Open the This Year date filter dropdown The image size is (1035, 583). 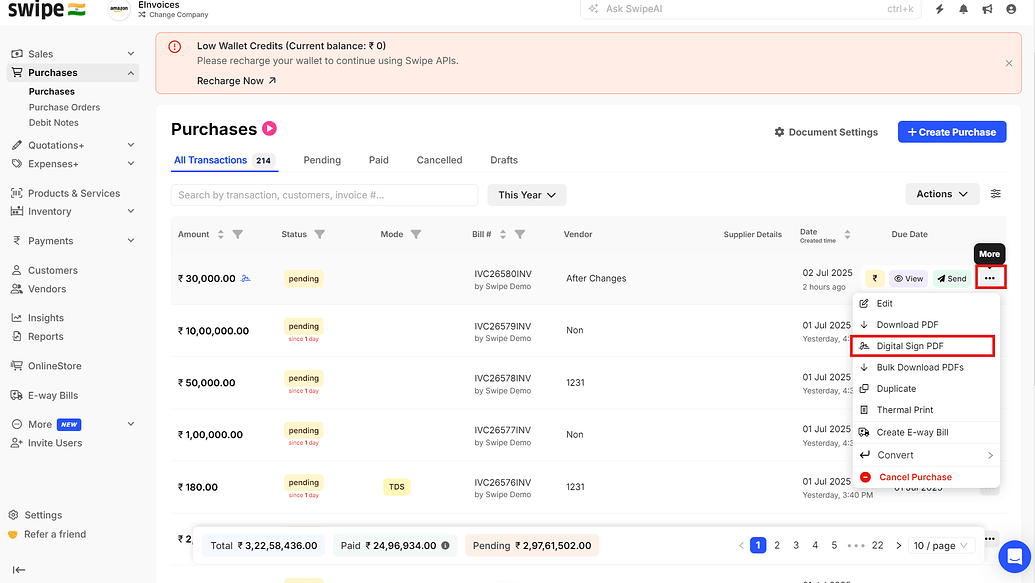(x=526, y=194)
